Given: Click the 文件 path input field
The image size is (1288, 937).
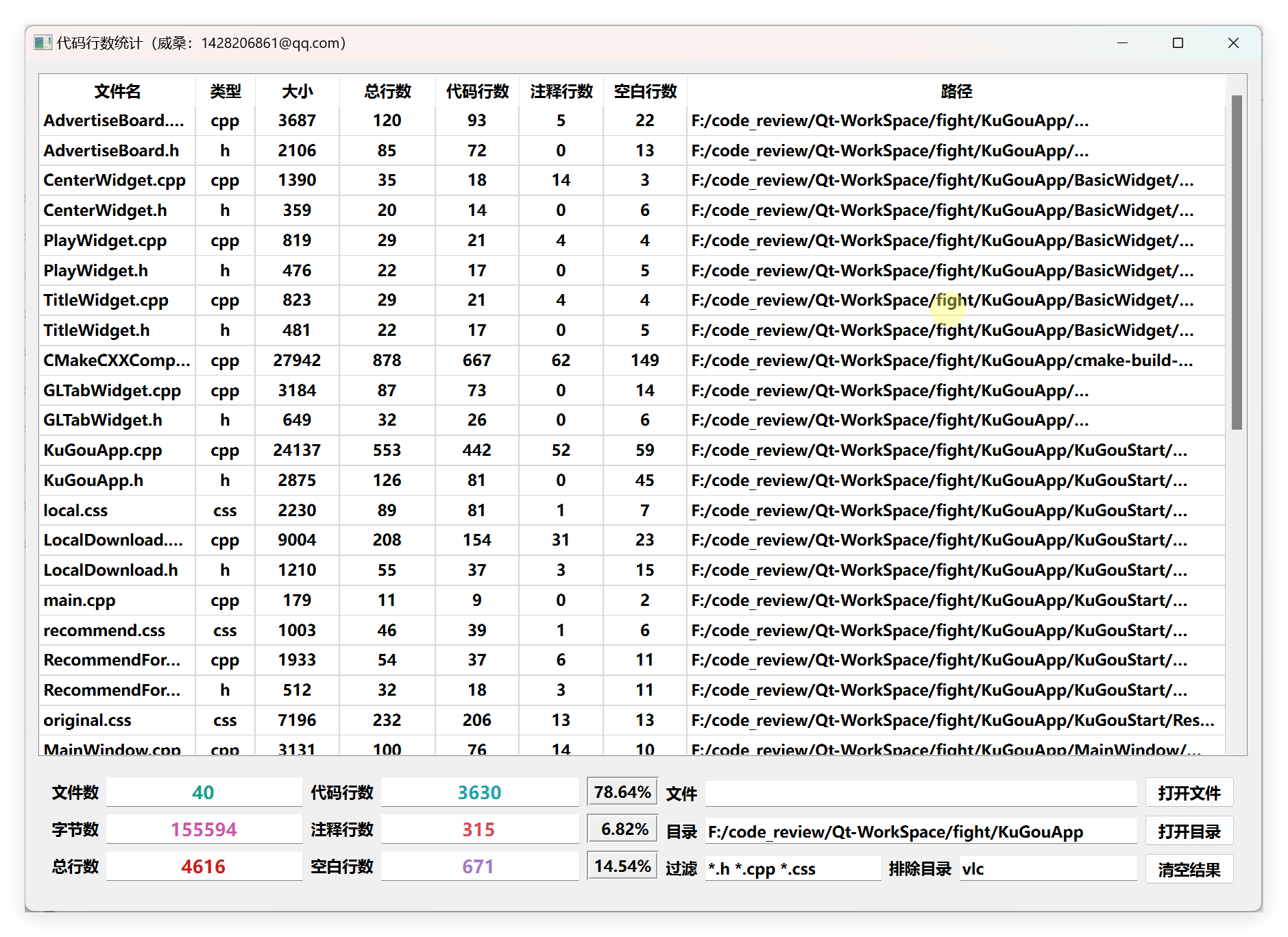Looking at the screenshot, I should [921, 793].
